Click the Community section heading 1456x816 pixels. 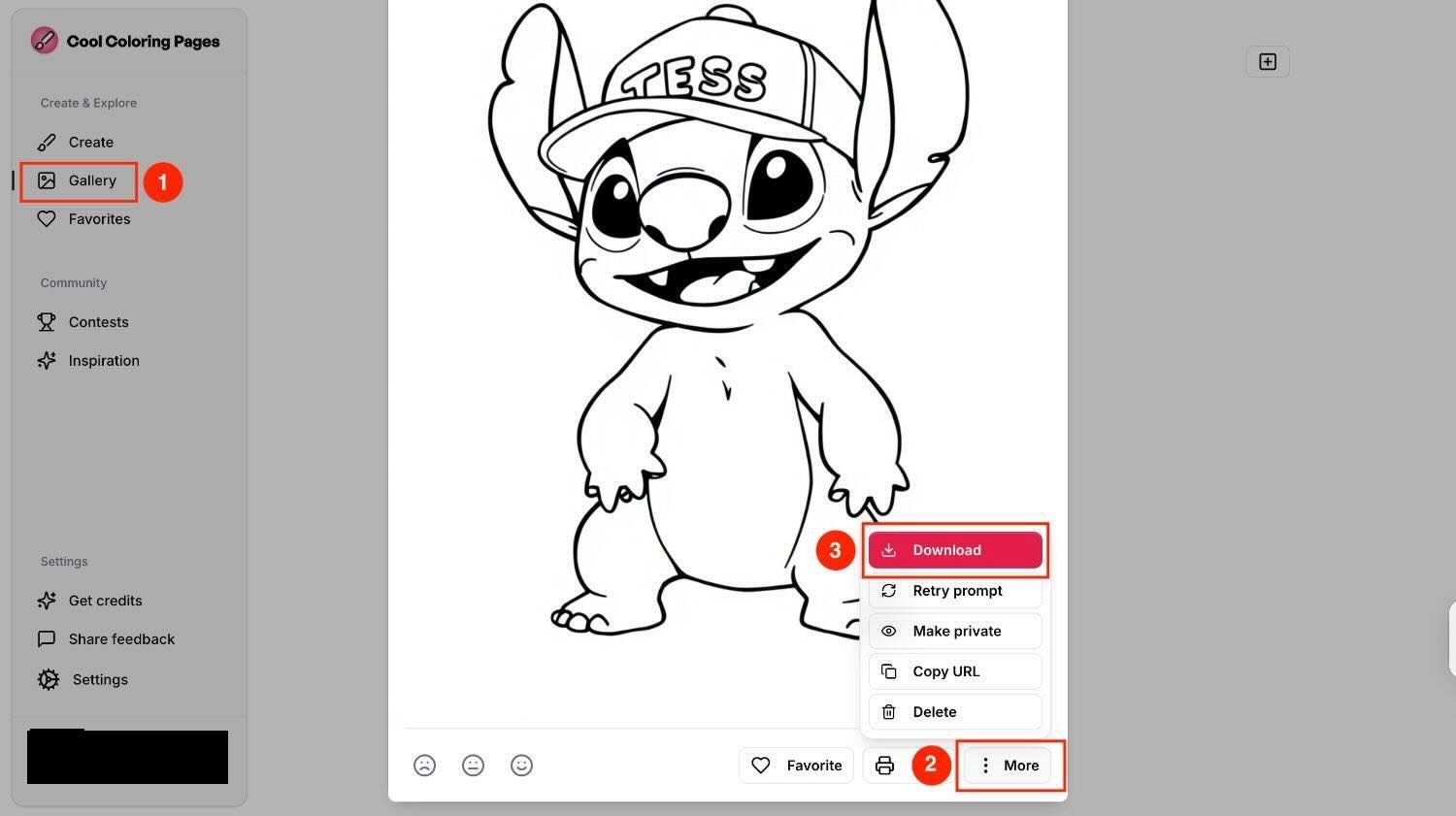click(x=74, y=283)
